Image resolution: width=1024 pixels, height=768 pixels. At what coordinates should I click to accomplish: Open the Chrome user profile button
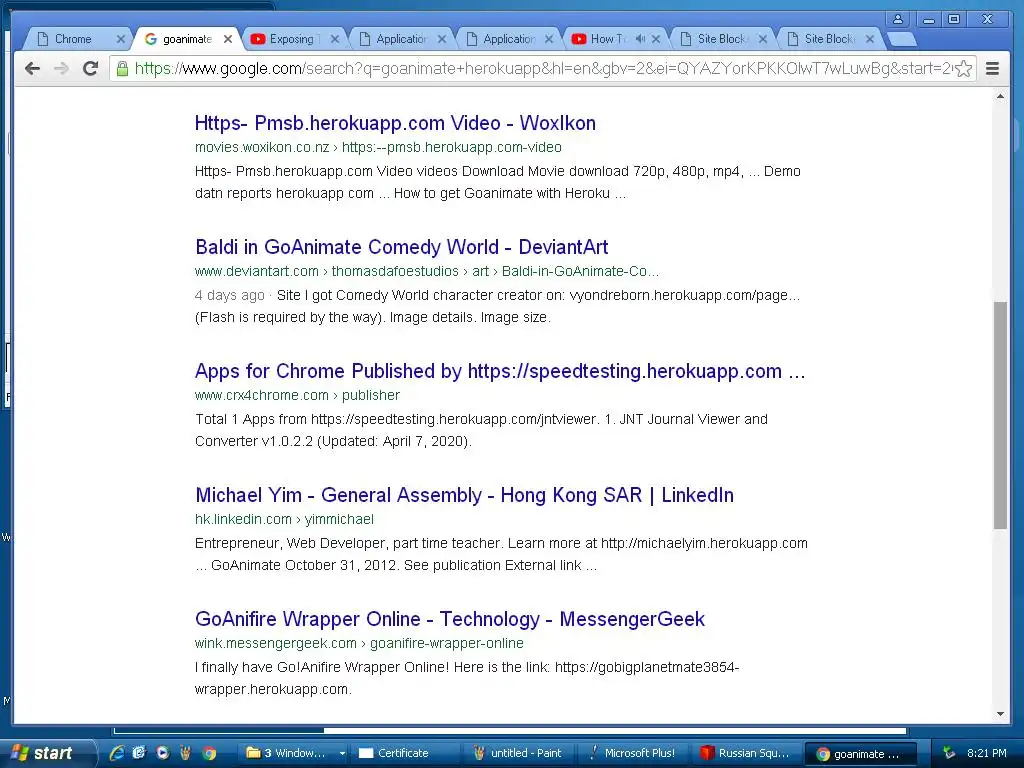[898, 19]
